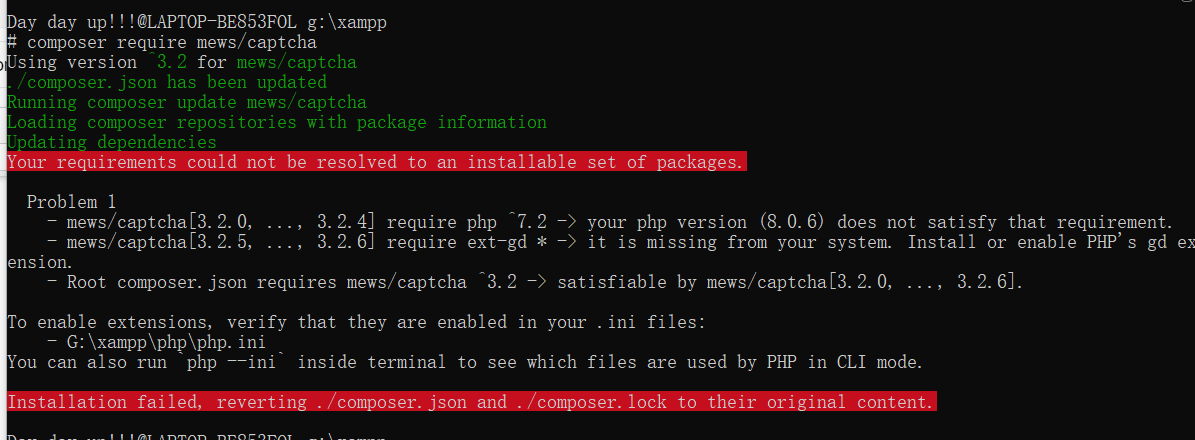Click the "Updating dependencies" line
The image size is (1195, 440).
(111, 142)
